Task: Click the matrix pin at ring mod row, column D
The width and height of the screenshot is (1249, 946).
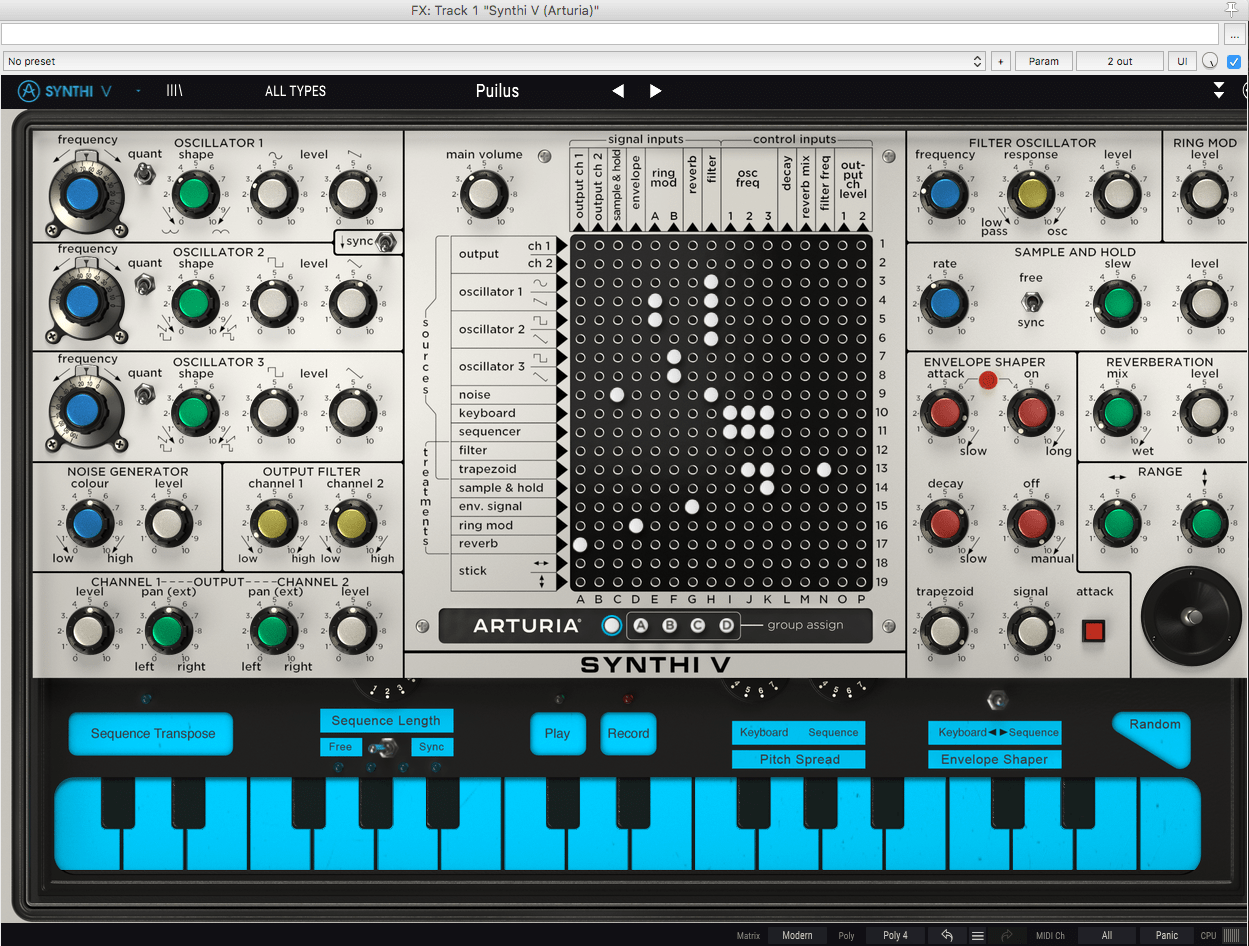Action: tap(636, 525)
